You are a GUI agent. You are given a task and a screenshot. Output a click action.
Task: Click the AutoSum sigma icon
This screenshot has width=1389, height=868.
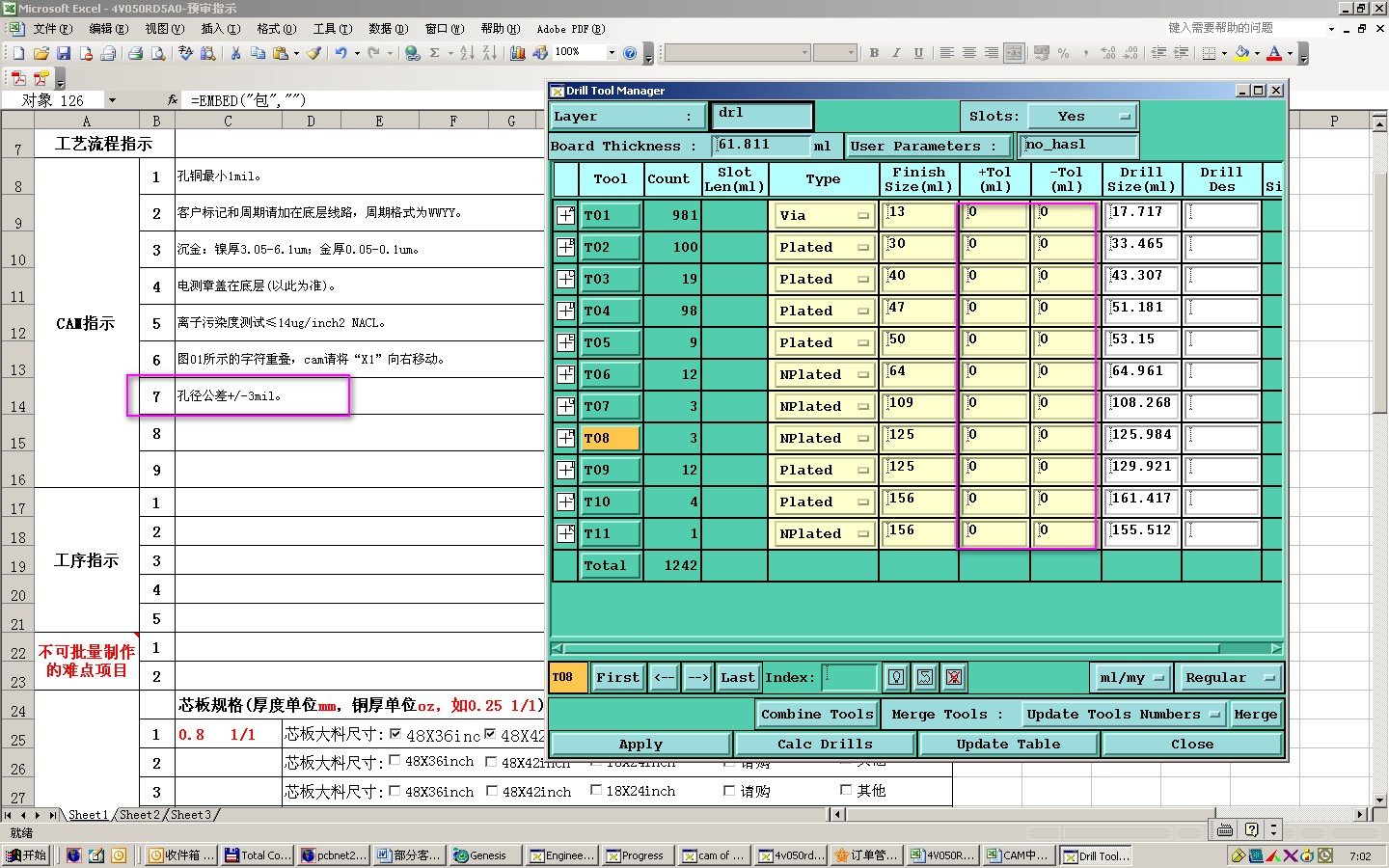[x=435, y=53]
